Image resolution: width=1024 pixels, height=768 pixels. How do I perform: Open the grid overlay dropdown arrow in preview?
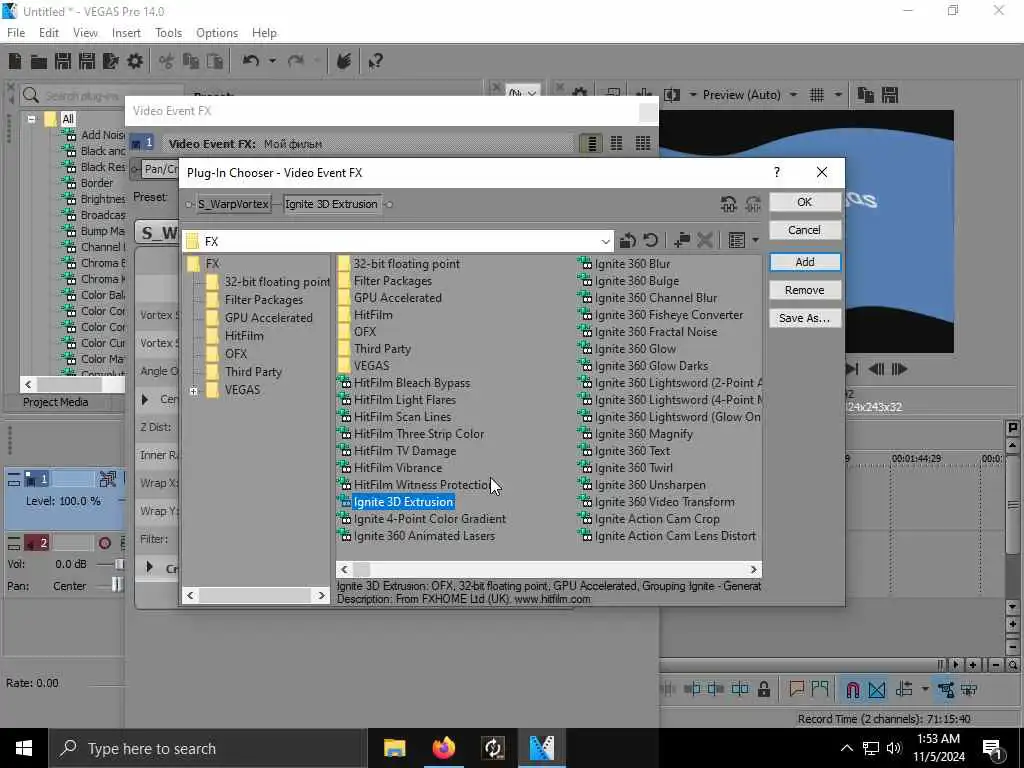click(838, 95)
